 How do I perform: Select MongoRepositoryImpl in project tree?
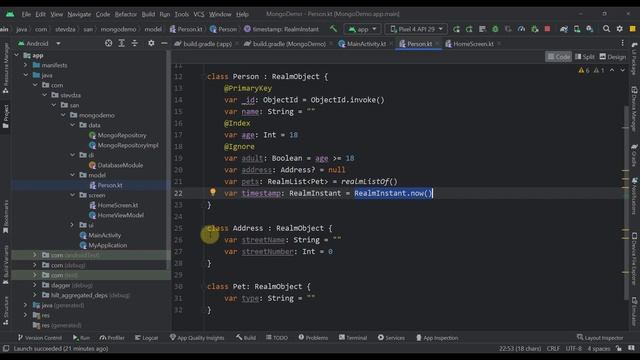(x=124, y=145)
